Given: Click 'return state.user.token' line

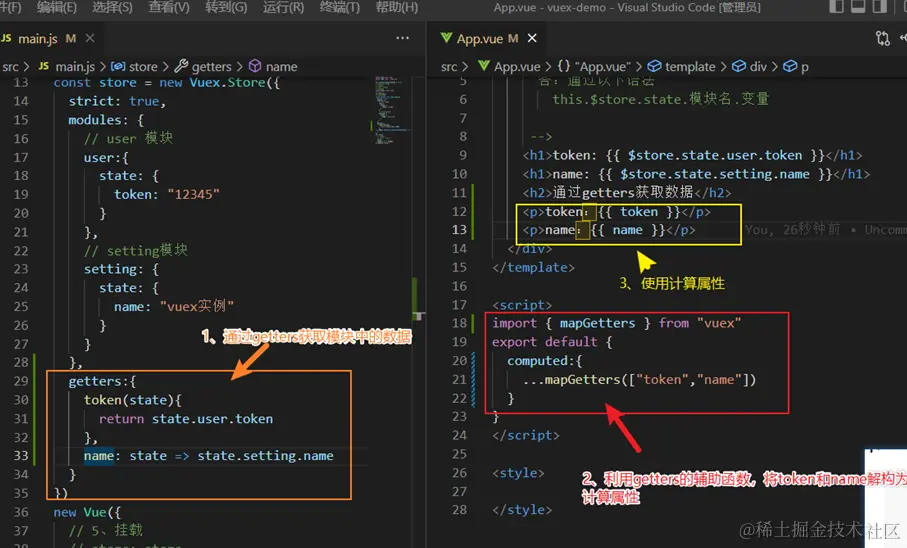Looking at the screenshot, I should pyautogui.click(x=186, y=418).
